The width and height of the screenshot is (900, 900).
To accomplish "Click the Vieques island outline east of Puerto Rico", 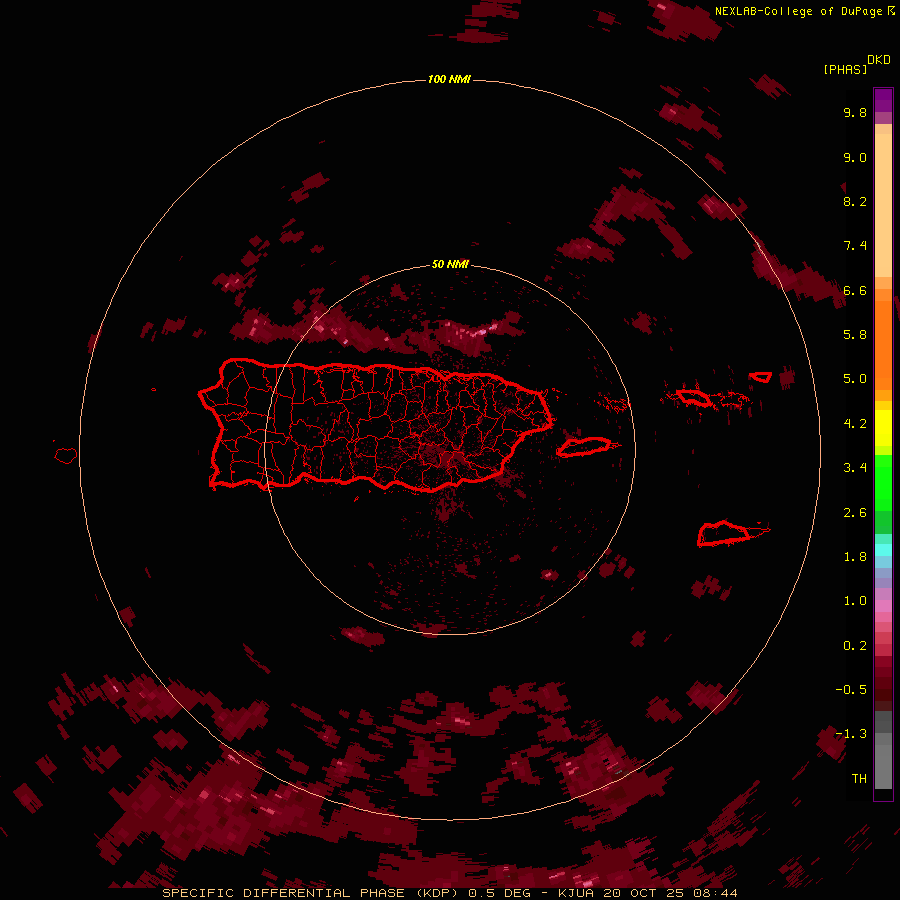I will (584, 447).
